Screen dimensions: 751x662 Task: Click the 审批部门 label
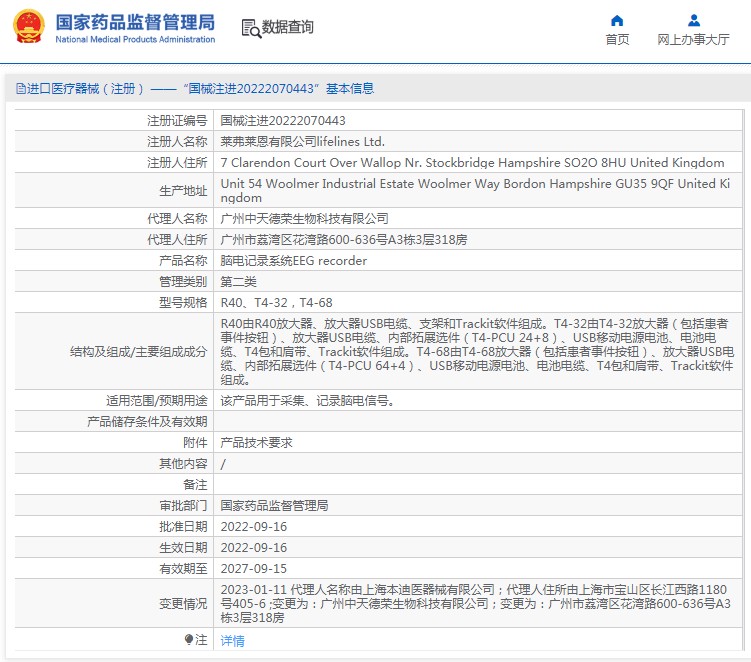[183, 506]
